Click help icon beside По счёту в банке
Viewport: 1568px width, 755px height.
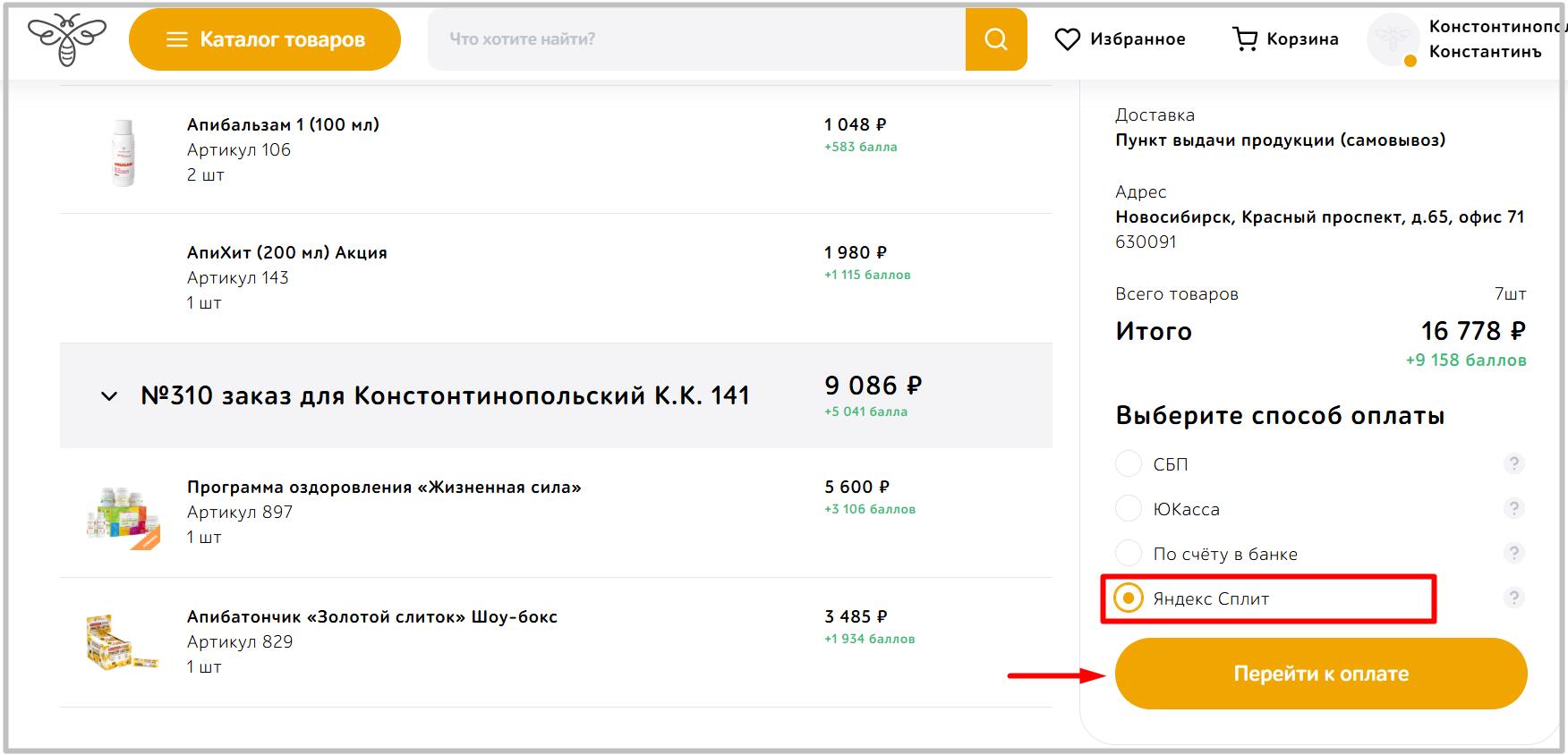tap(1513, 553)
